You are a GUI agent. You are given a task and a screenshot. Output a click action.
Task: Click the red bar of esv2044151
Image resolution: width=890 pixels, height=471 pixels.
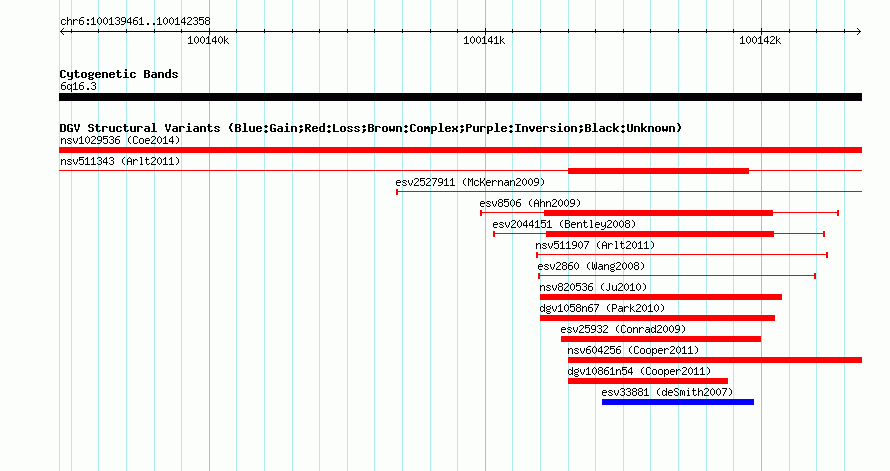pos(660,234)
